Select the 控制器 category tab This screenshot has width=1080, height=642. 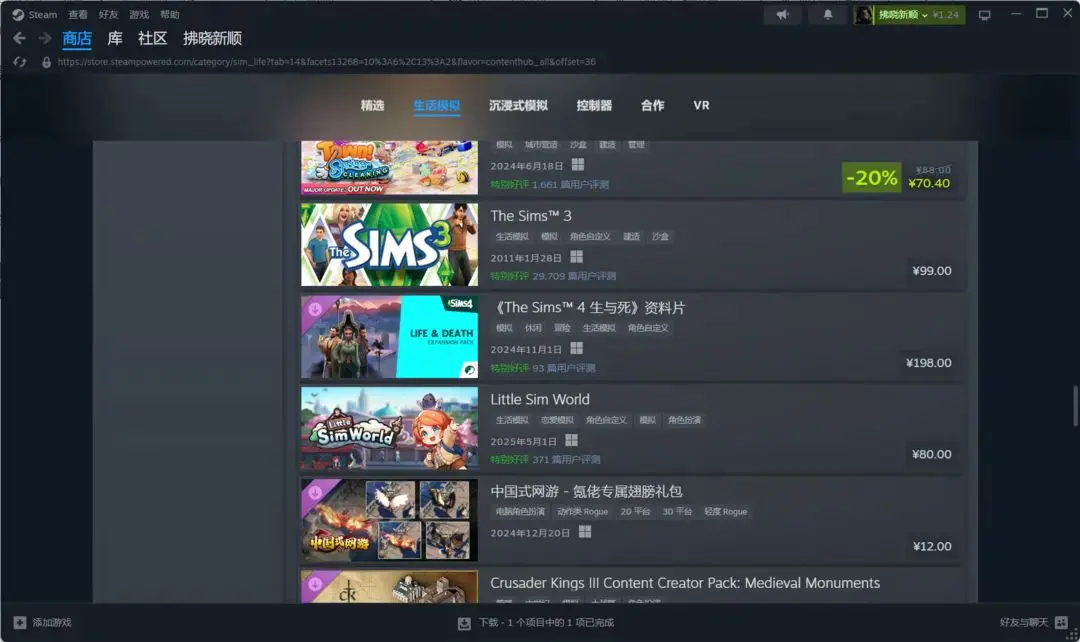click(594, 105)
